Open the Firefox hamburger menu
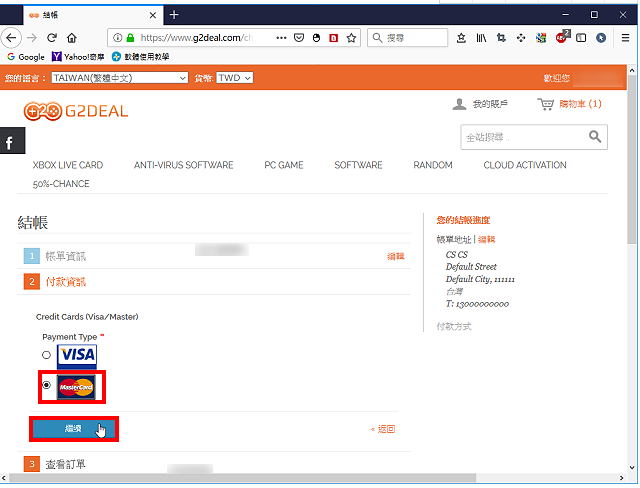This screenshot has width=640, height=488. tap(625, 38)
